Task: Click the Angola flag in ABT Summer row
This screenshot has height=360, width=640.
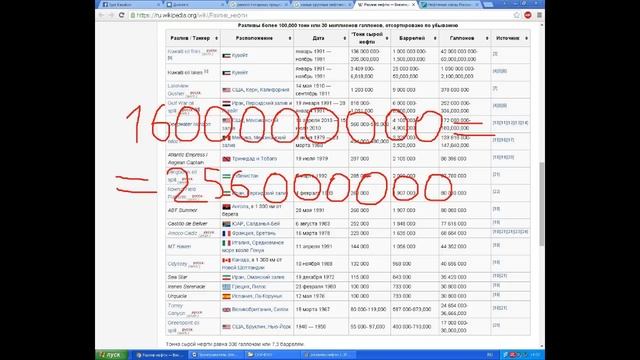Action: (227, 207)
